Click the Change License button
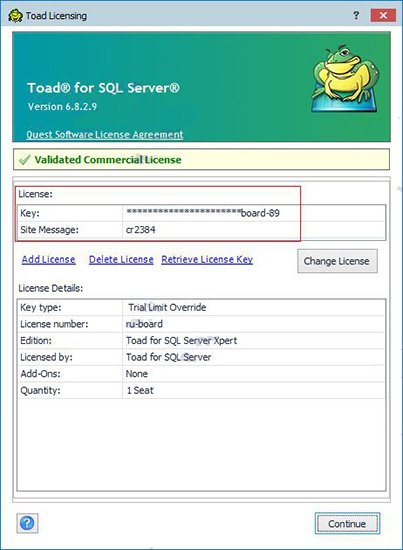The height and width of the screenshot is (550, 403). [x=337, y=261]
